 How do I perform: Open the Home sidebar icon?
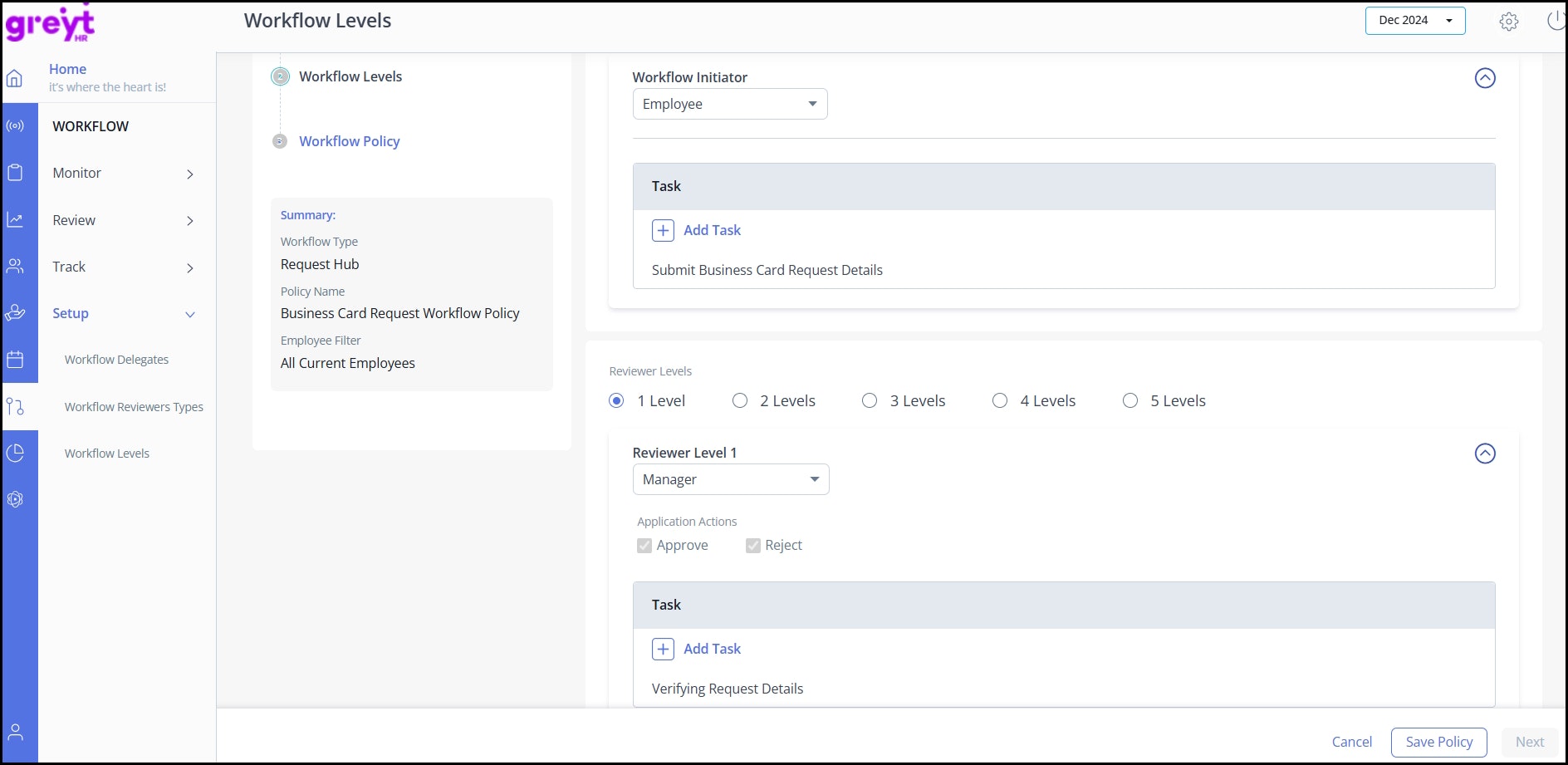[x=14, y=79]
